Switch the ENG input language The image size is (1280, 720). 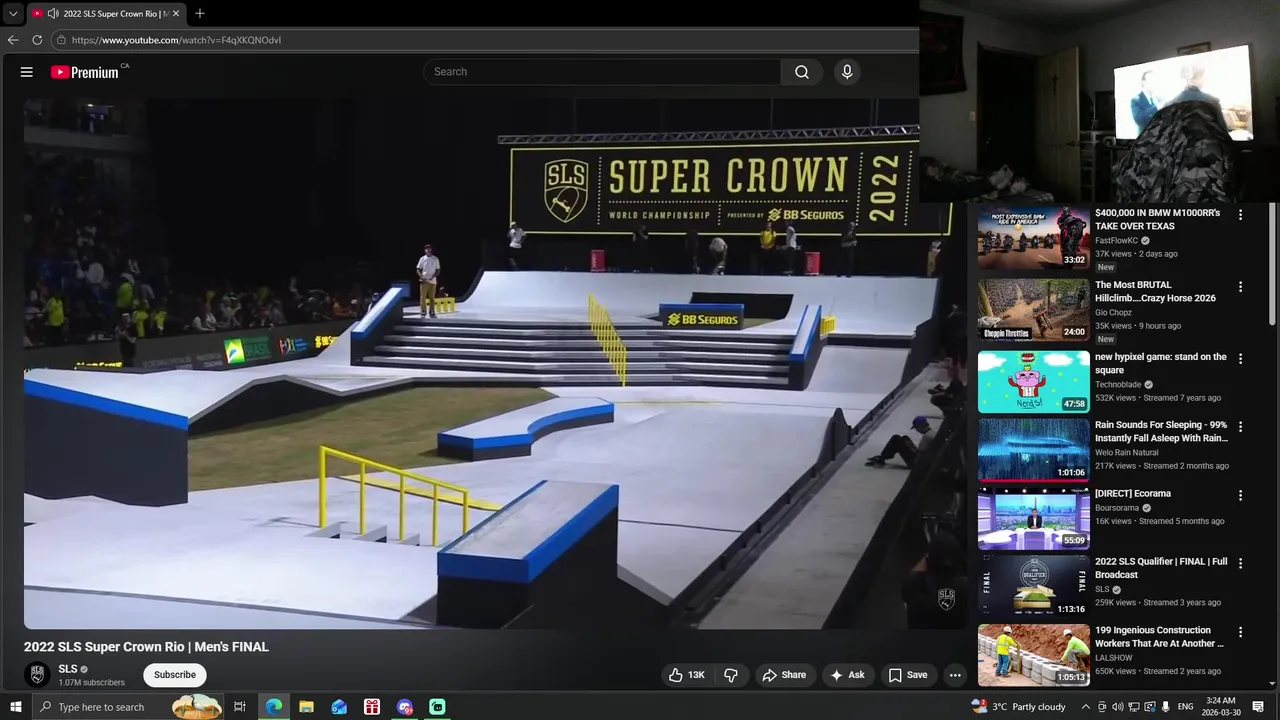[1186, 707]
